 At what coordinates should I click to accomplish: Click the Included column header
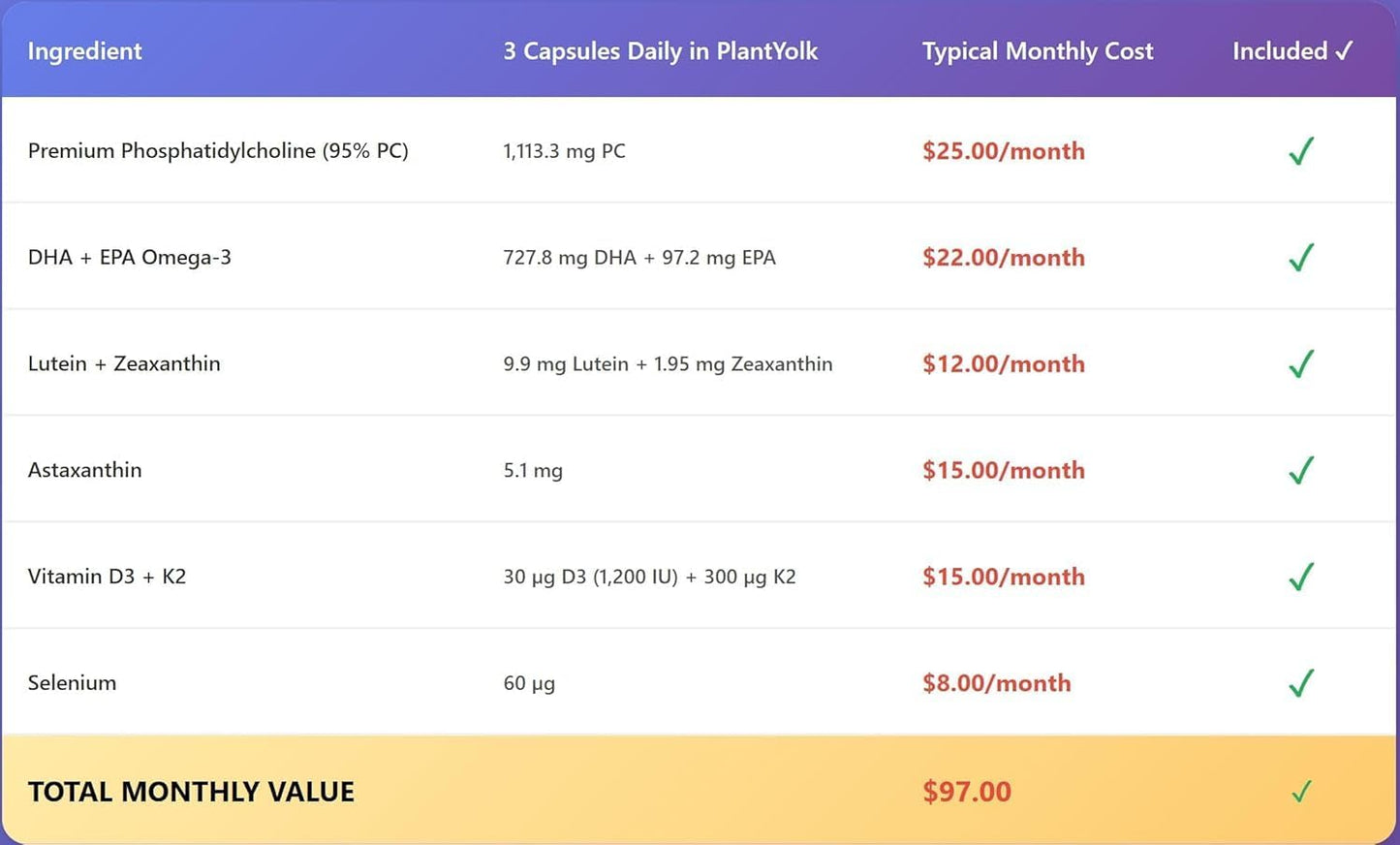[x=1291, y=51]
